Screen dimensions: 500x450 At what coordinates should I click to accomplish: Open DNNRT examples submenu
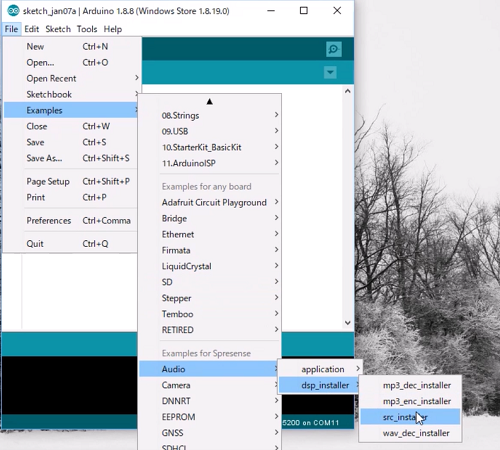(x=210, y=401)
